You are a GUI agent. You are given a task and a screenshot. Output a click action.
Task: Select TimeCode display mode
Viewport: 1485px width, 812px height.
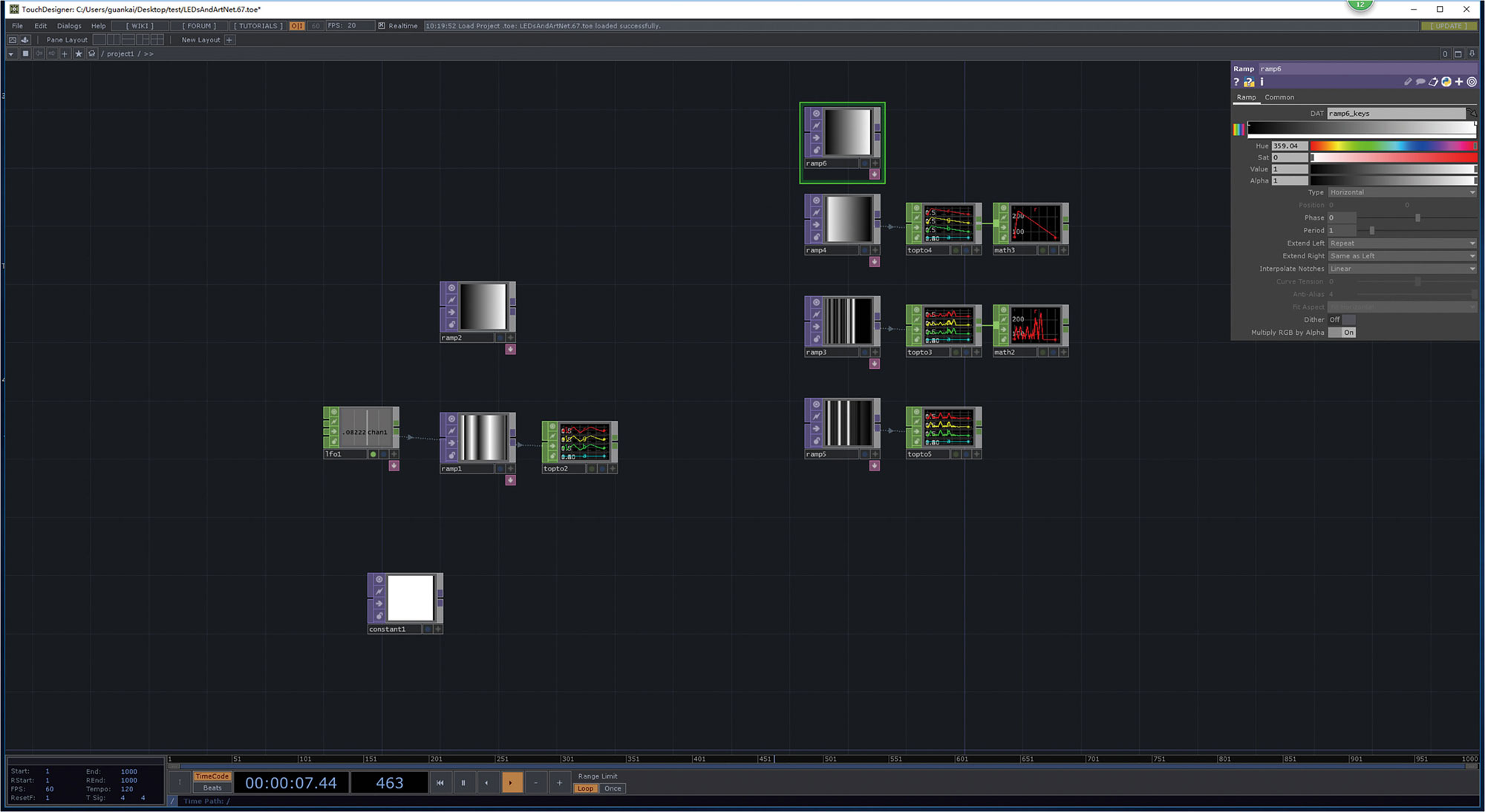click(212, 776)
